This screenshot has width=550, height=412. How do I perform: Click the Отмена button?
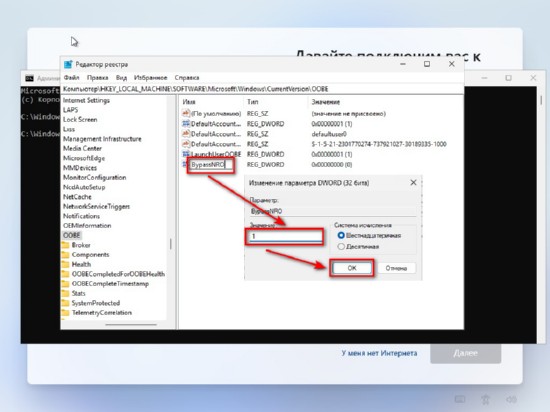[396, 268]
